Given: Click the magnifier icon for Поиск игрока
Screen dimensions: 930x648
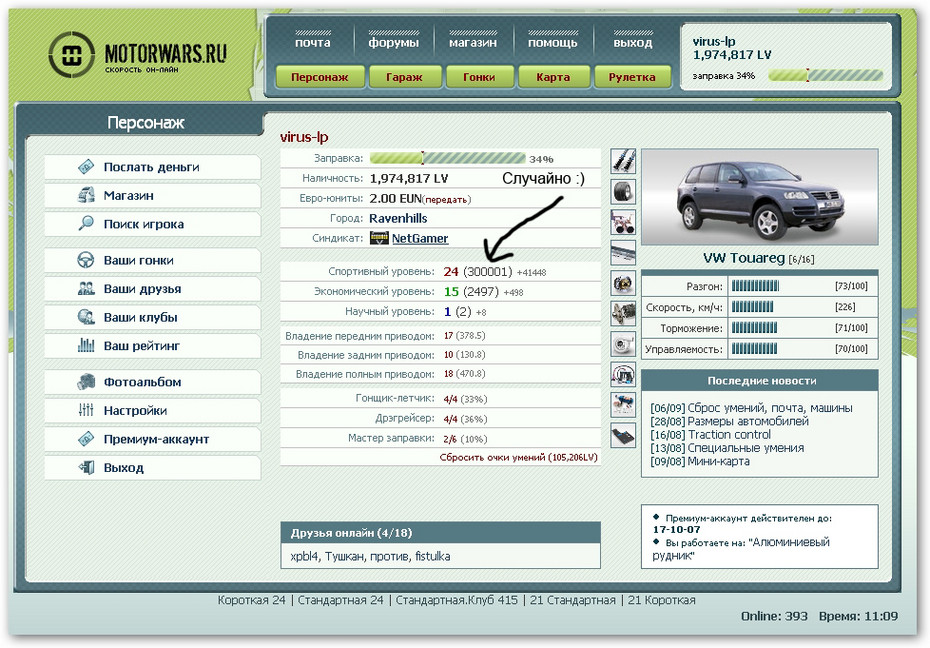Looking at the screenshot, I should pos(86,224).
